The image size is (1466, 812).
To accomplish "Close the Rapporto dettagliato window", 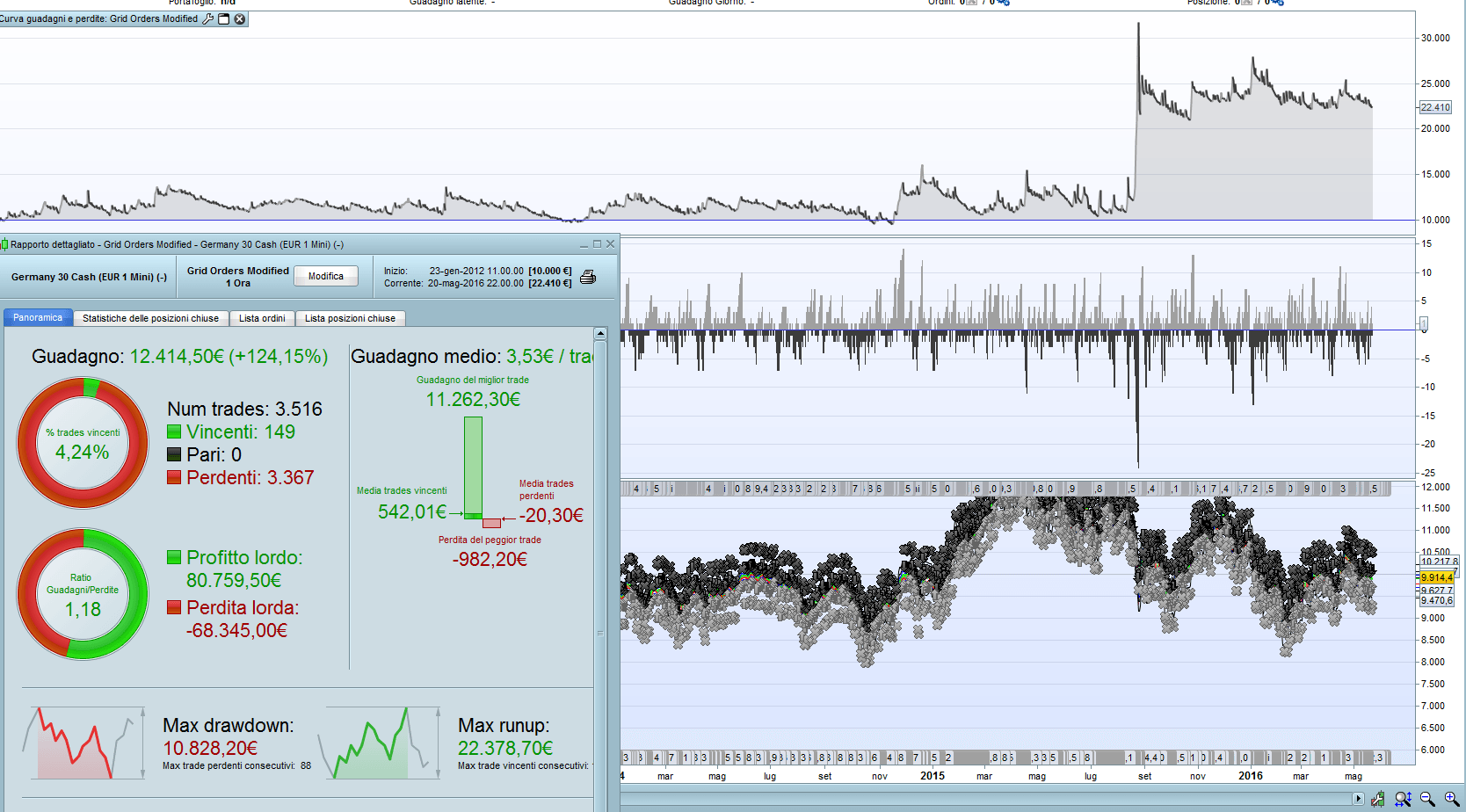I will (x=611, y=244).
